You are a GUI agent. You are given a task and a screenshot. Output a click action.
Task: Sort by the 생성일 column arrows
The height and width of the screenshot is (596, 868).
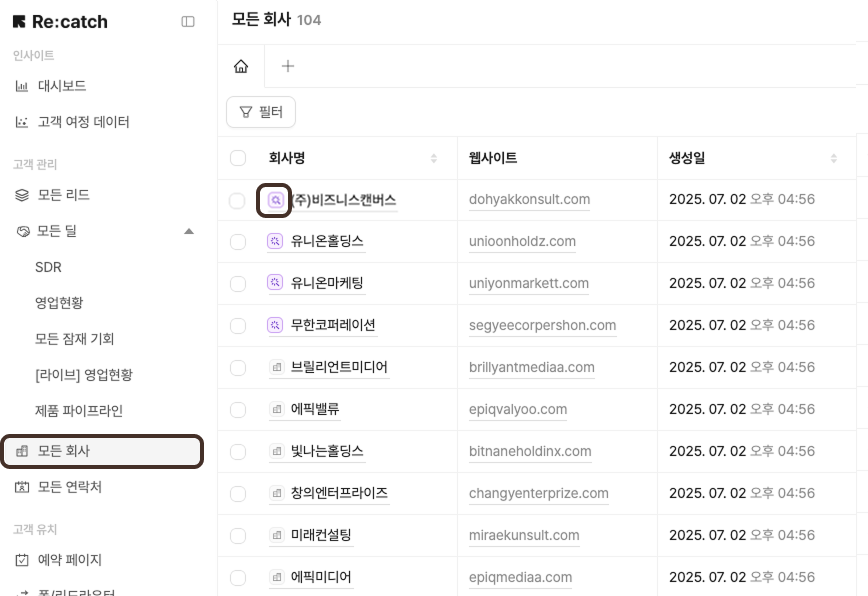834,159
